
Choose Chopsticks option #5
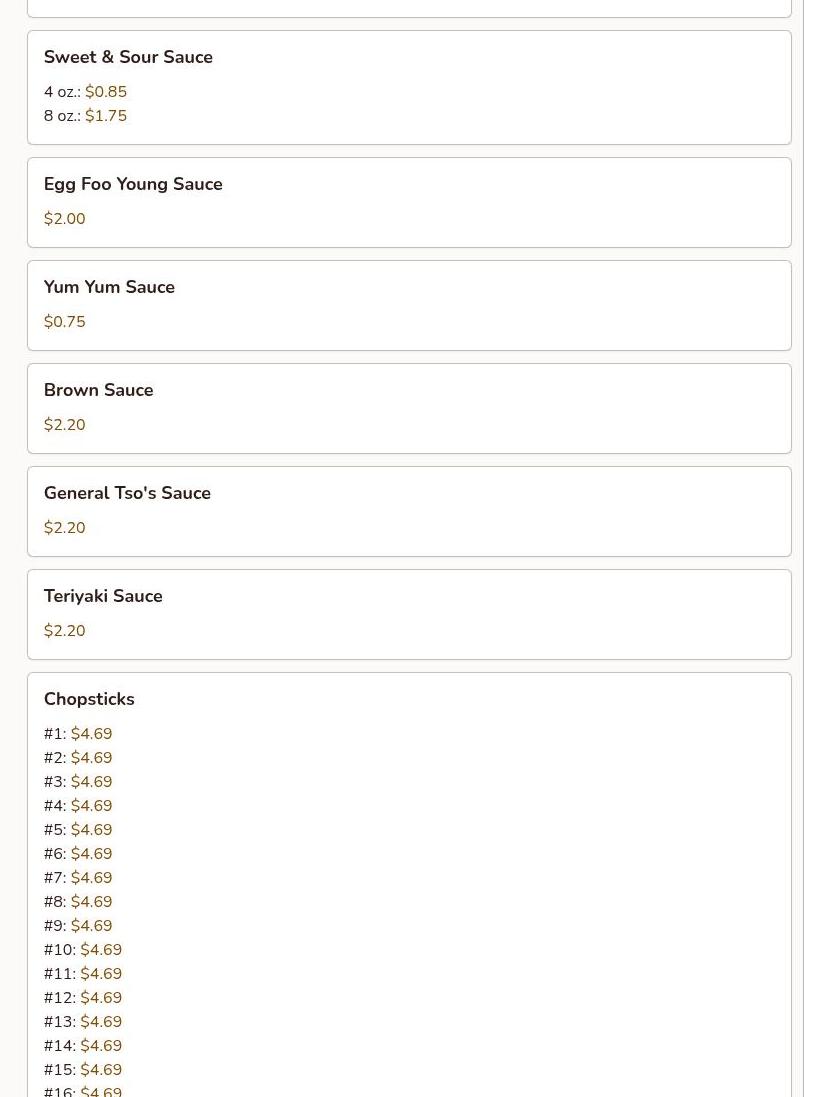[x=78, y=830]
